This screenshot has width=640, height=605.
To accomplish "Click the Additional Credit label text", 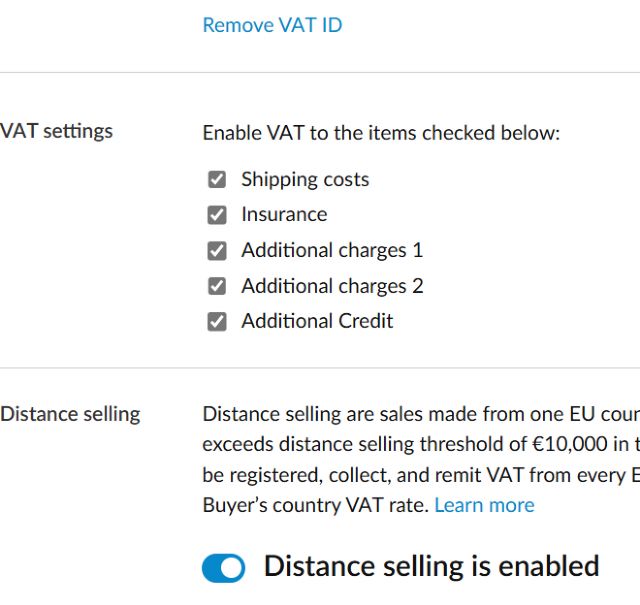I will 317,321.
